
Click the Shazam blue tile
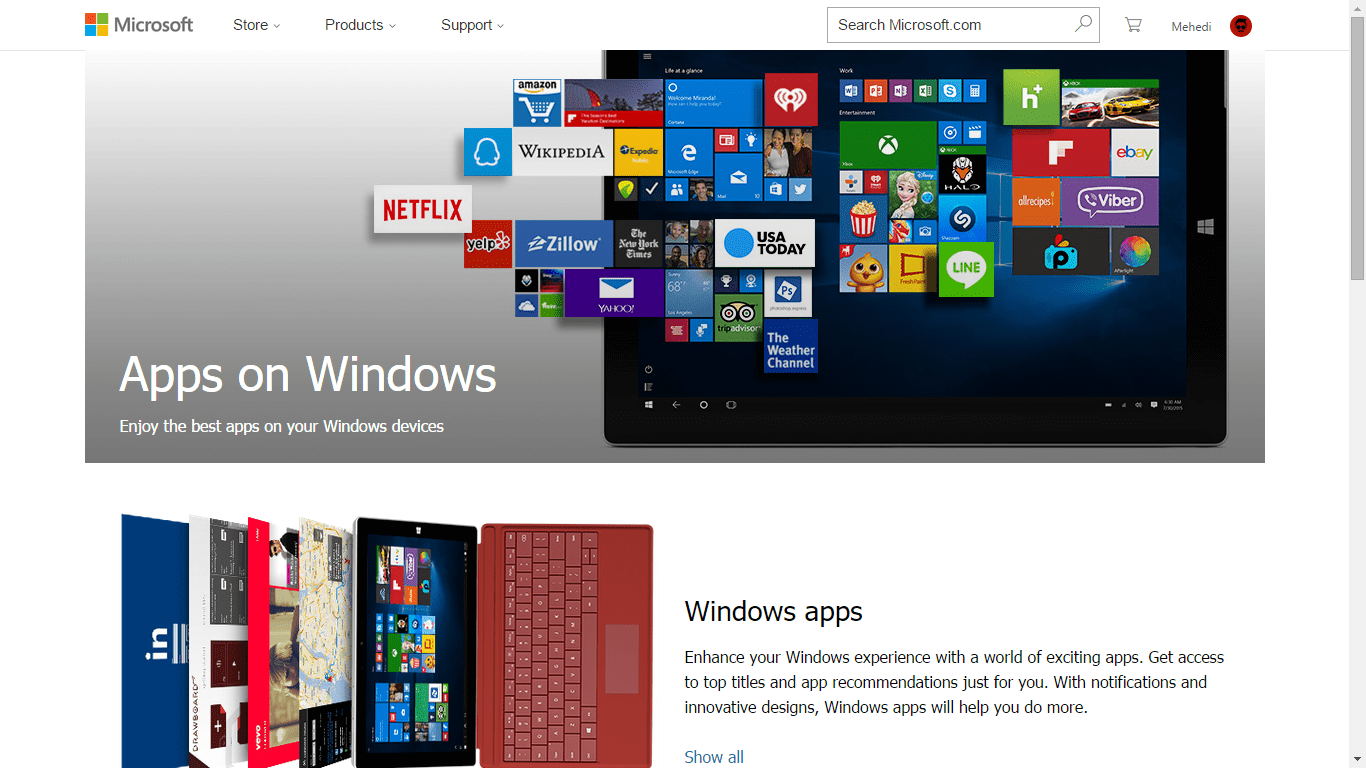pos(962,218)
